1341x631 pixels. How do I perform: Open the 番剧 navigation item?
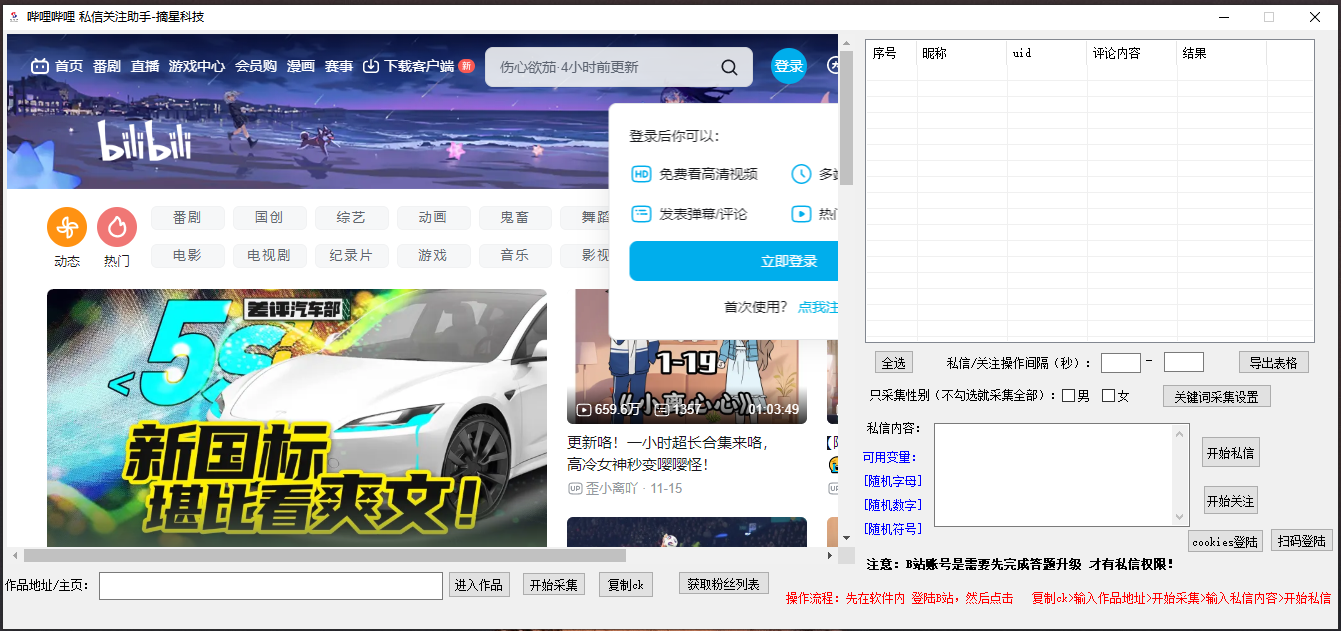coord(107,66)
